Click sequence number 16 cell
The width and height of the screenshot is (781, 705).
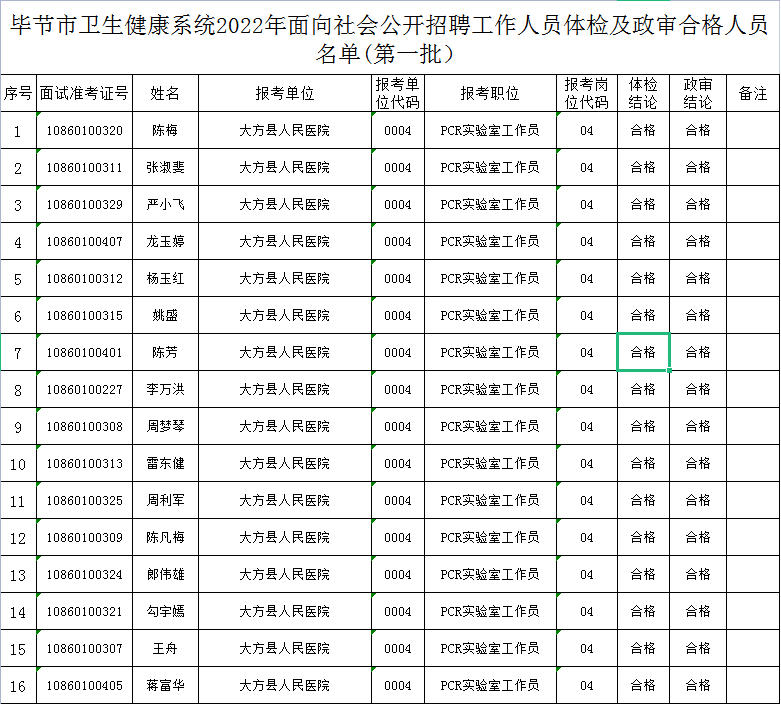18,686
